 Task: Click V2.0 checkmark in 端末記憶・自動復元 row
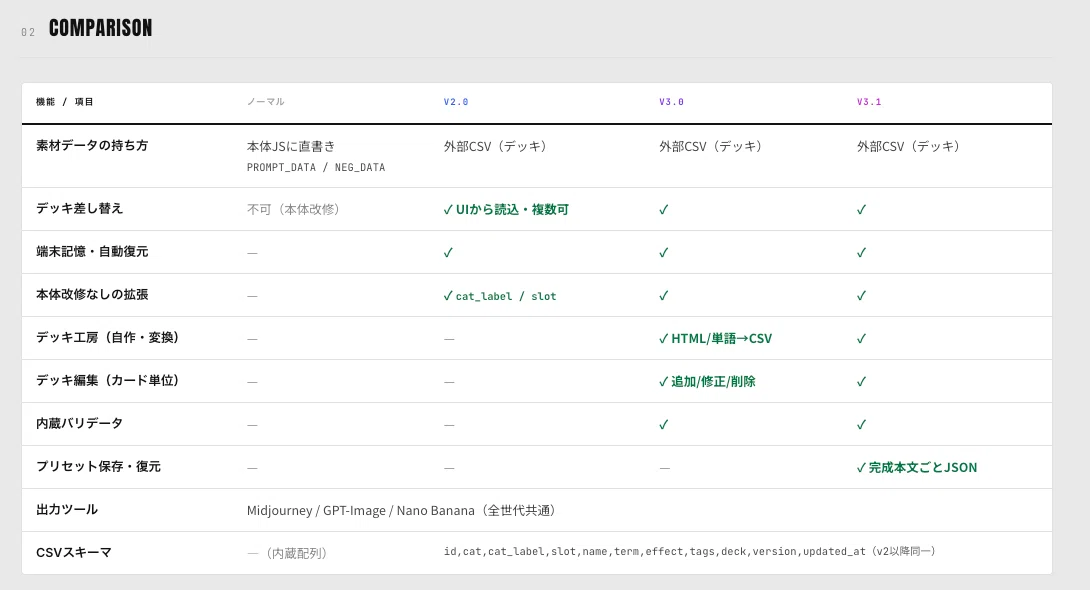[448, 252]
